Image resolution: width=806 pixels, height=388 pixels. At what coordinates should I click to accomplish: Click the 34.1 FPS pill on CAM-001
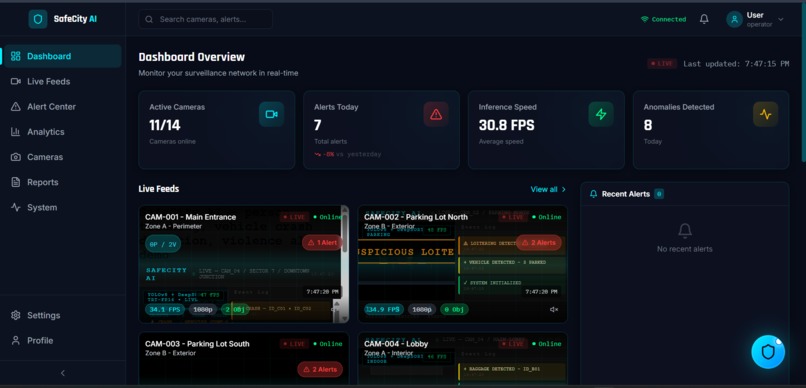point(165,309)
